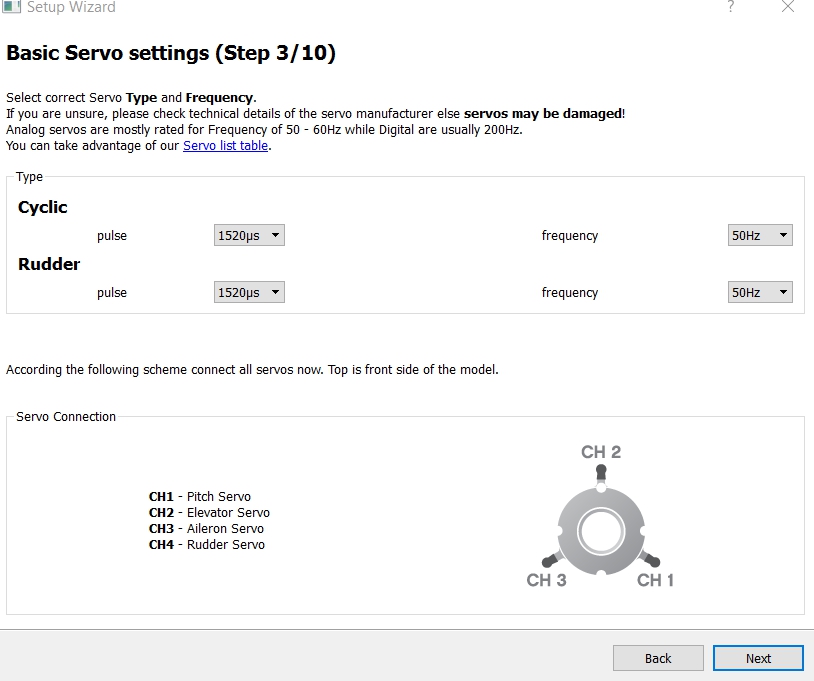The image size is (814, 681).
Task: Open the Servo list table link
Action: (x=225, y=146)
